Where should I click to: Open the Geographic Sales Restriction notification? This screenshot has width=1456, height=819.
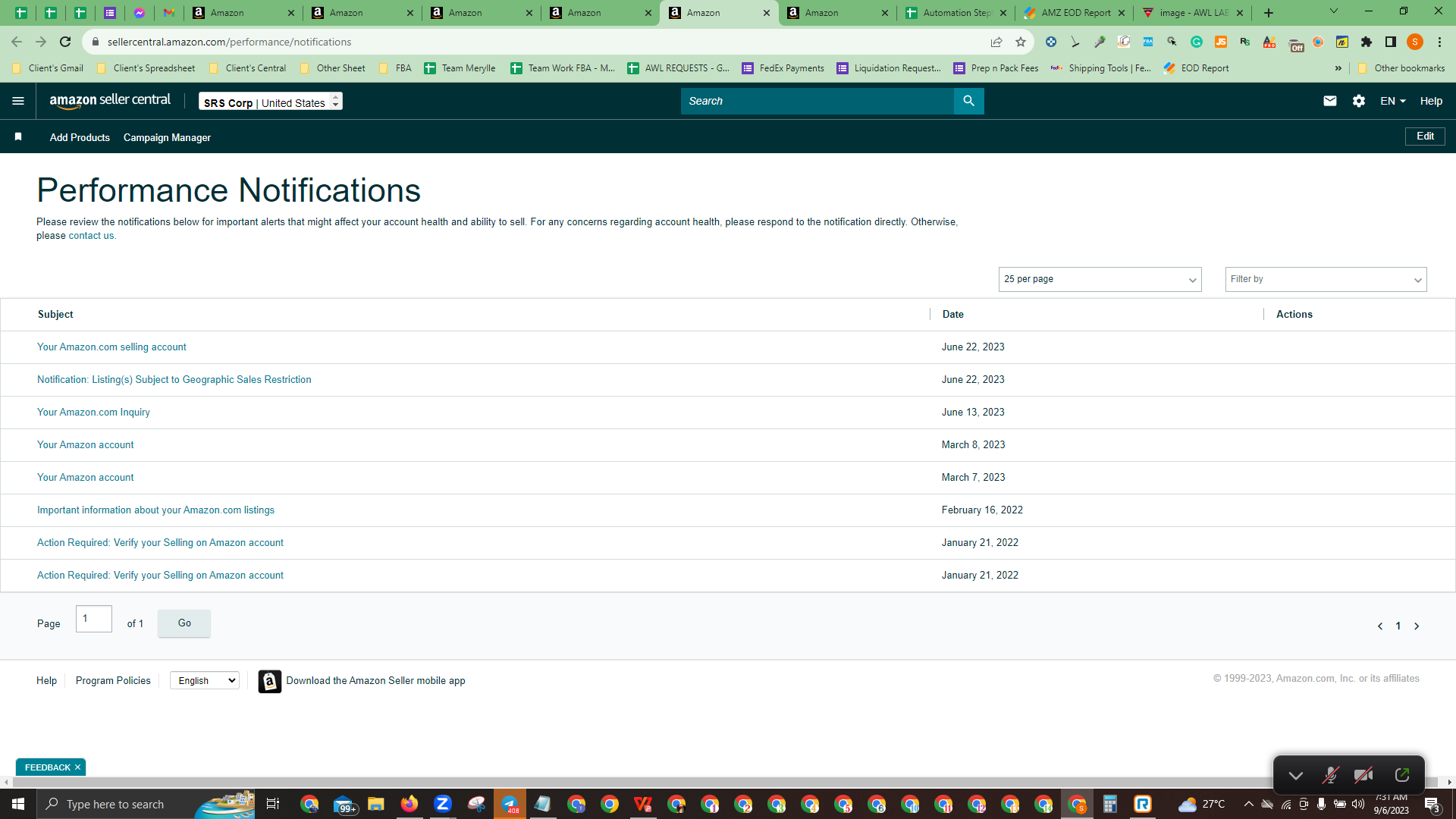tap(174, 380)
